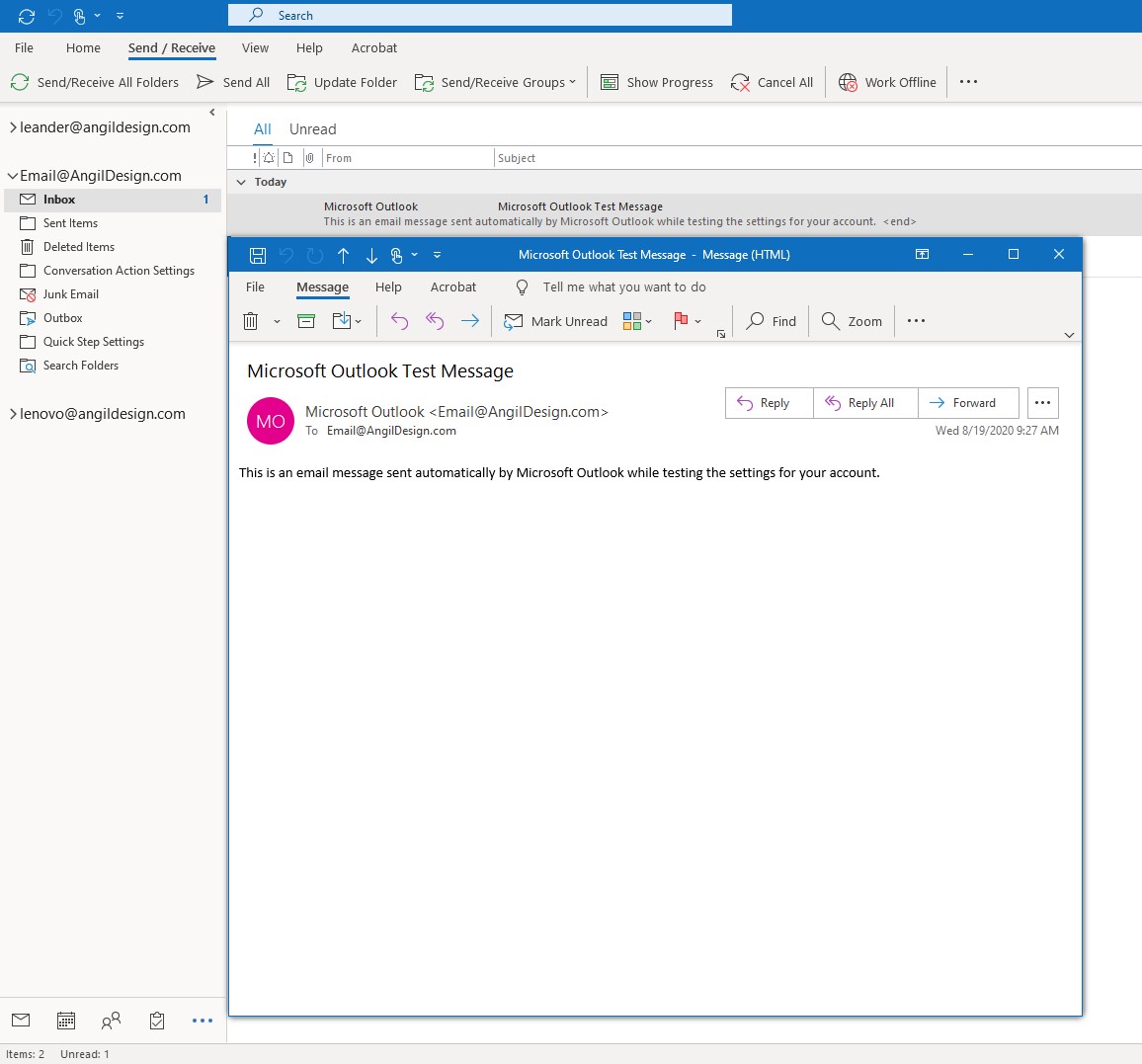Image resolution: width=1142 pixels, height=1064 pixels.
Task: Click Show Progress
Action: [x=656, y=82]
